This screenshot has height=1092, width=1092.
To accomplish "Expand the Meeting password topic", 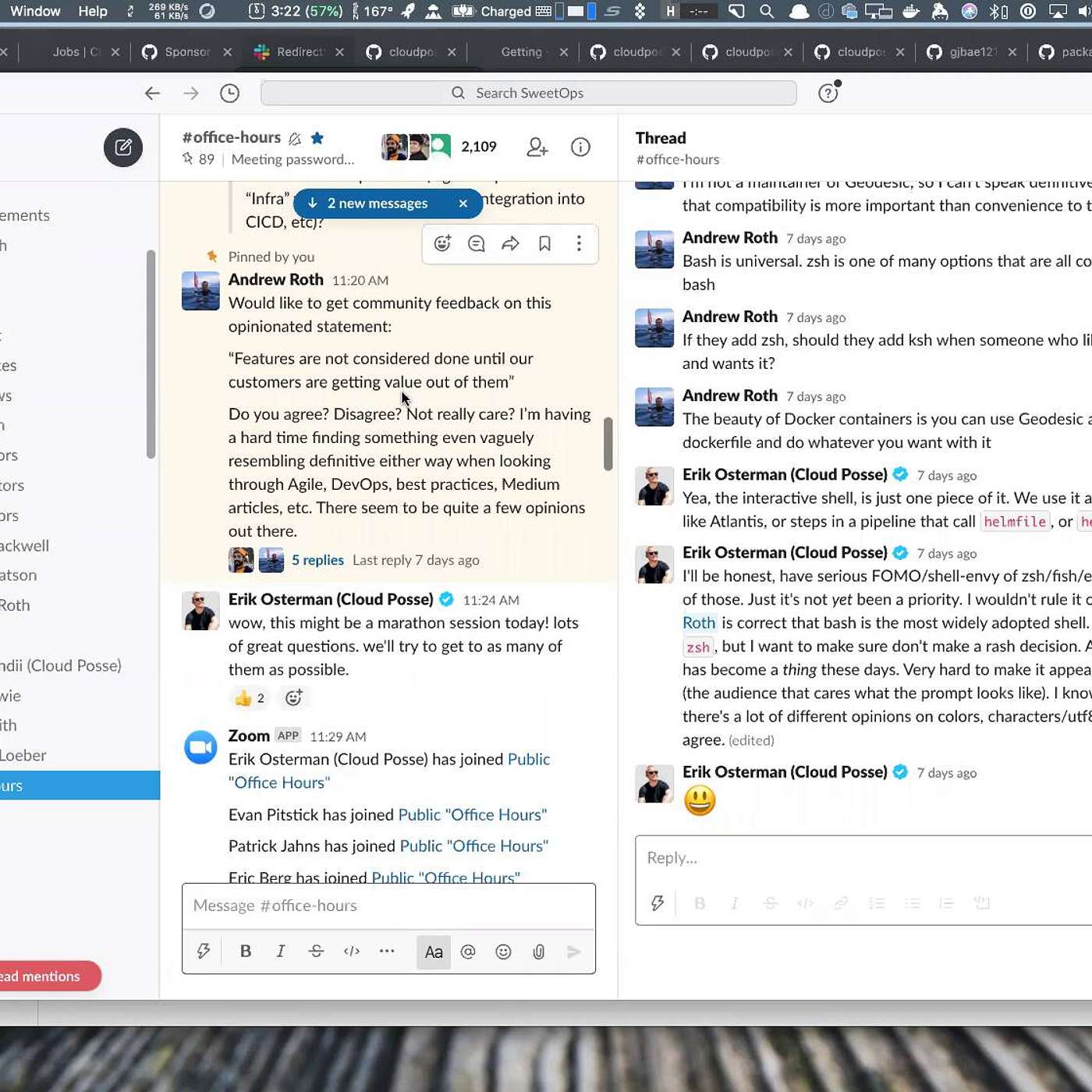I will (x=292, y=159).
